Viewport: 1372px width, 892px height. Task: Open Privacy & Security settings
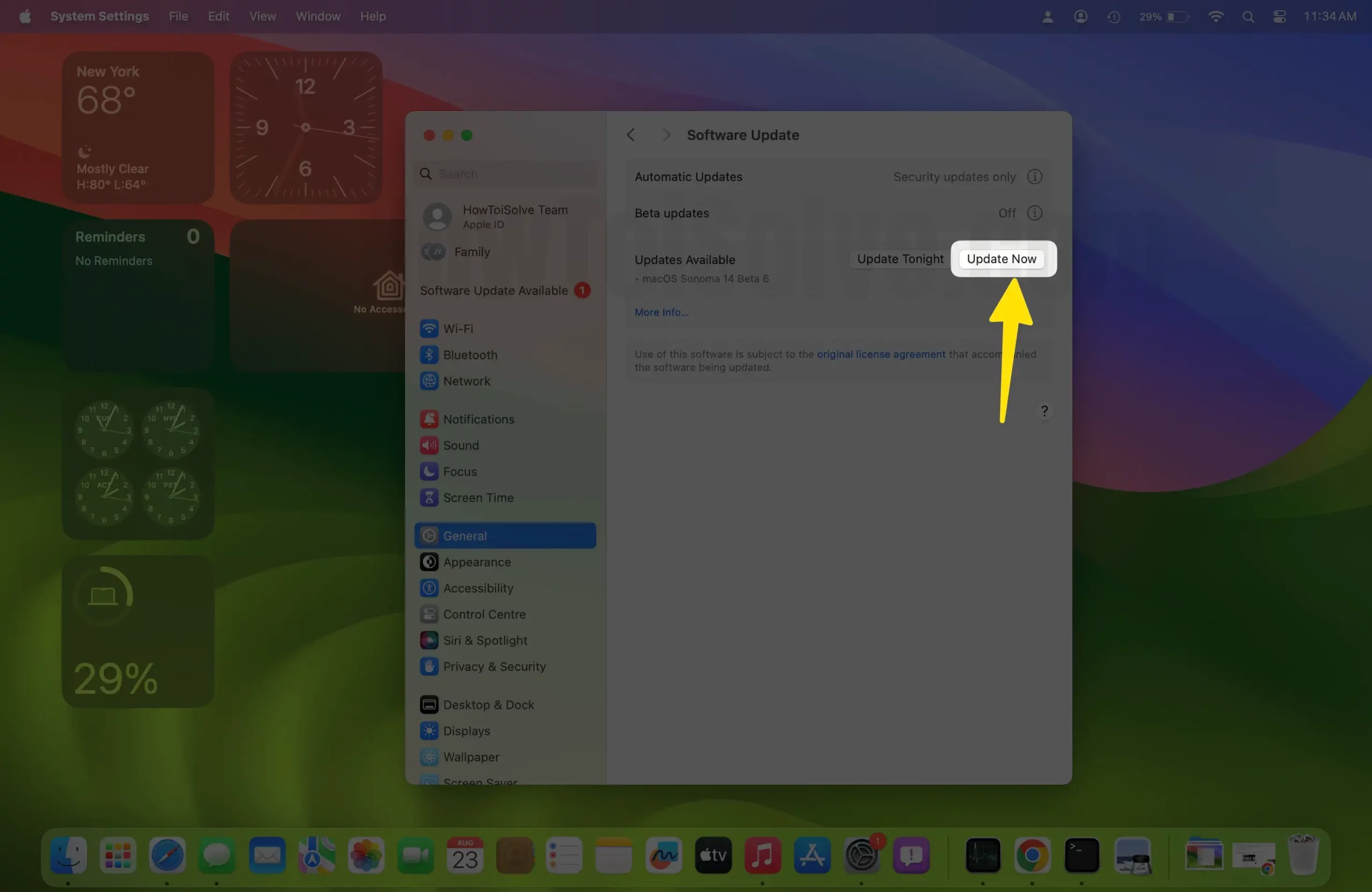(505, 666)
